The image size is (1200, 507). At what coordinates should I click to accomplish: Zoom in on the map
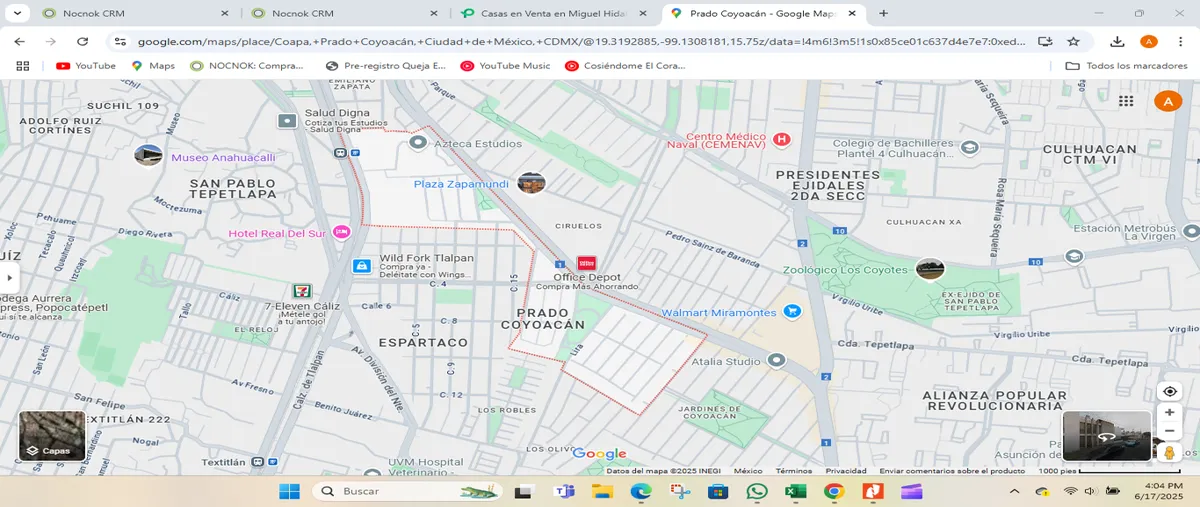(1169, 412)
